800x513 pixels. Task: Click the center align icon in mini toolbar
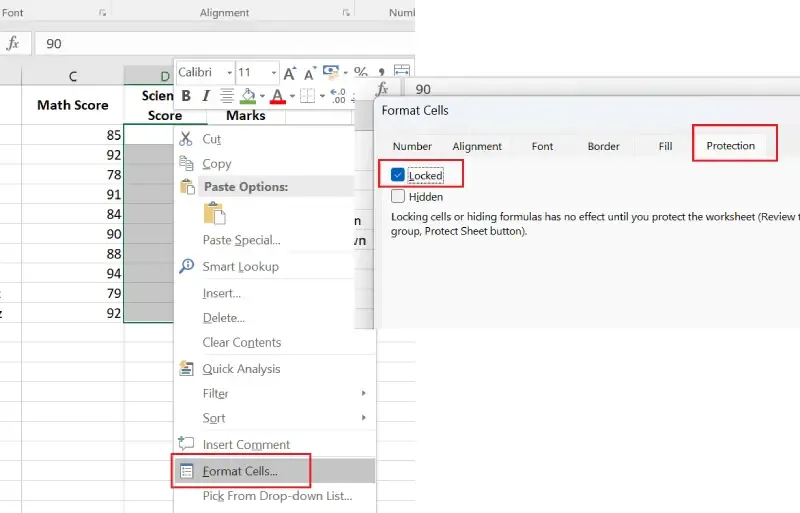227,95
